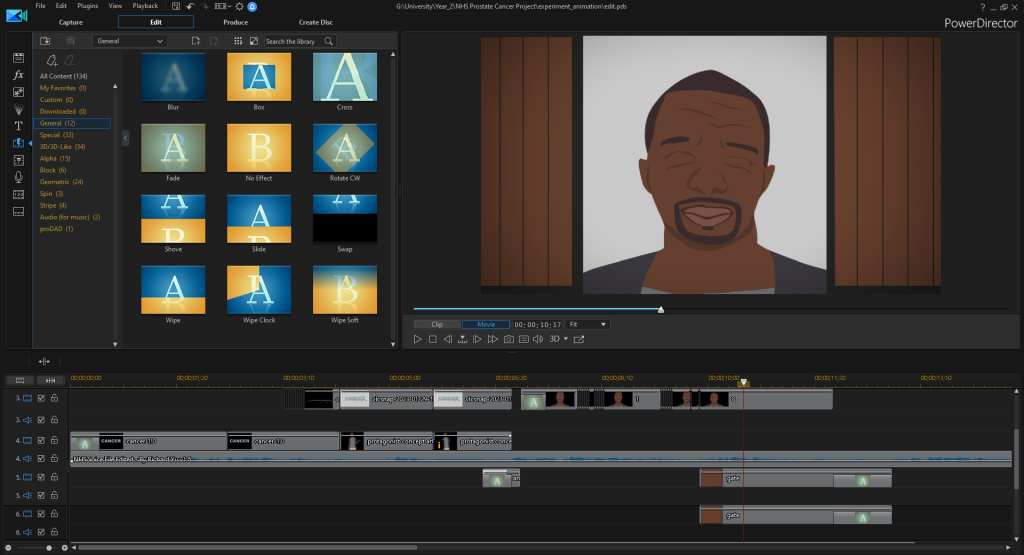The height and width of the screenshot is (555, 1024).
Task: Select the Special (33) category
Action: click(x=56, y=135)
